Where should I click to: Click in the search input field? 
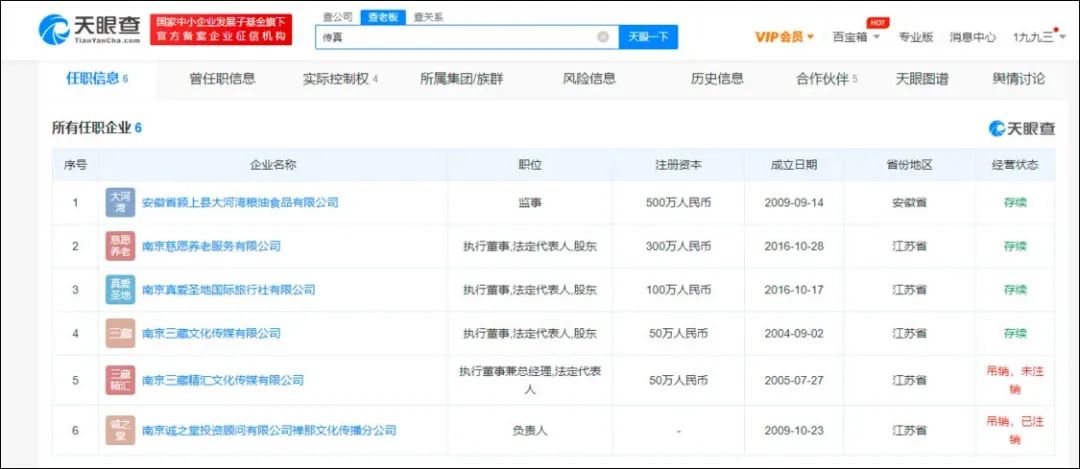(455, 37)
